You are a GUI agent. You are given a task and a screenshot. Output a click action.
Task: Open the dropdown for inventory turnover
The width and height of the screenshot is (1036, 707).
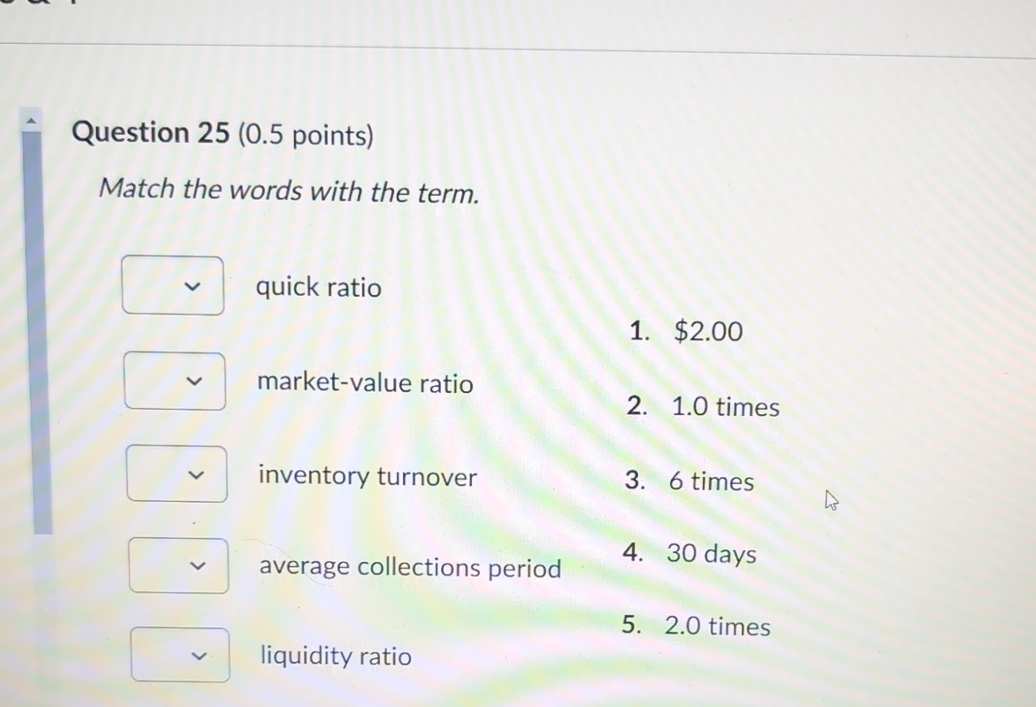point(176,473)
